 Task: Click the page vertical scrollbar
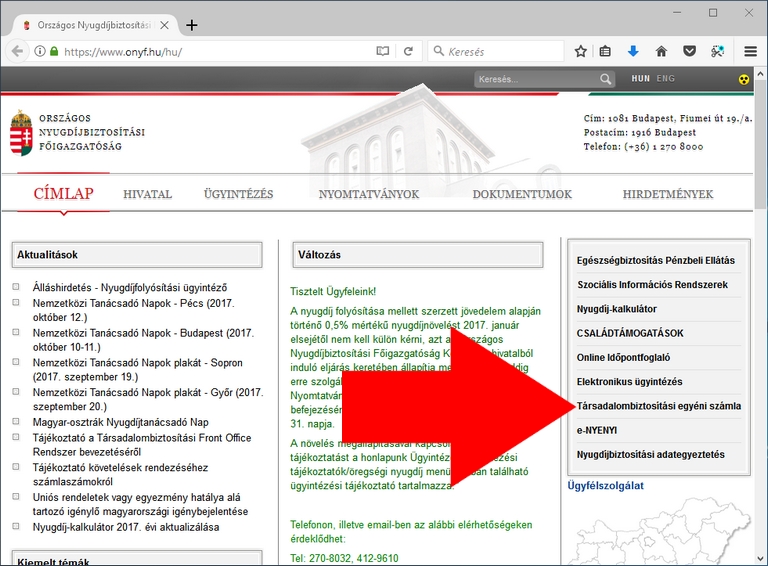pos(761,300)
